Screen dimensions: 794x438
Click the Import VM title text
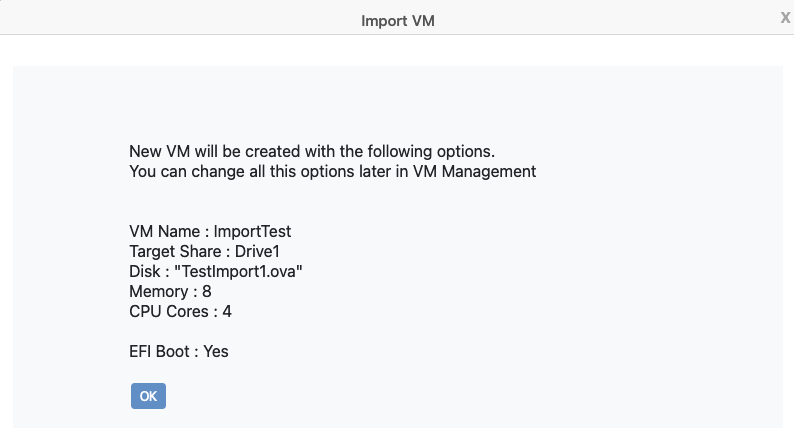click(397, 21)
